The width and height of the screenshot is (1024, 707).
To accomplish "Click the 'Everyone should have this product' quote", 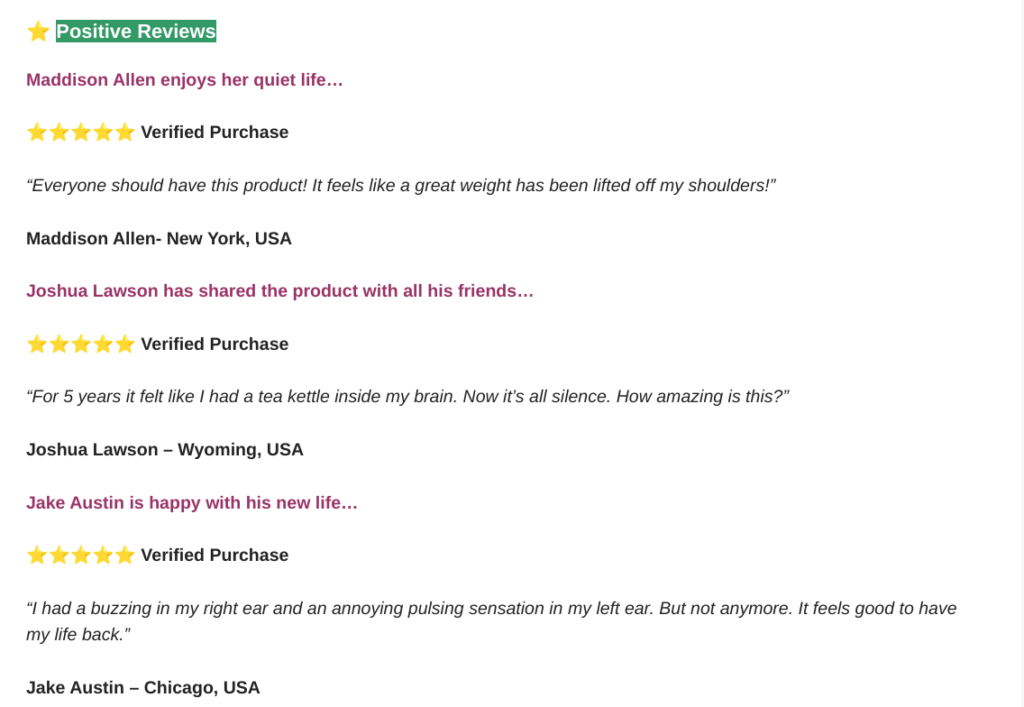I will point(401,185).
